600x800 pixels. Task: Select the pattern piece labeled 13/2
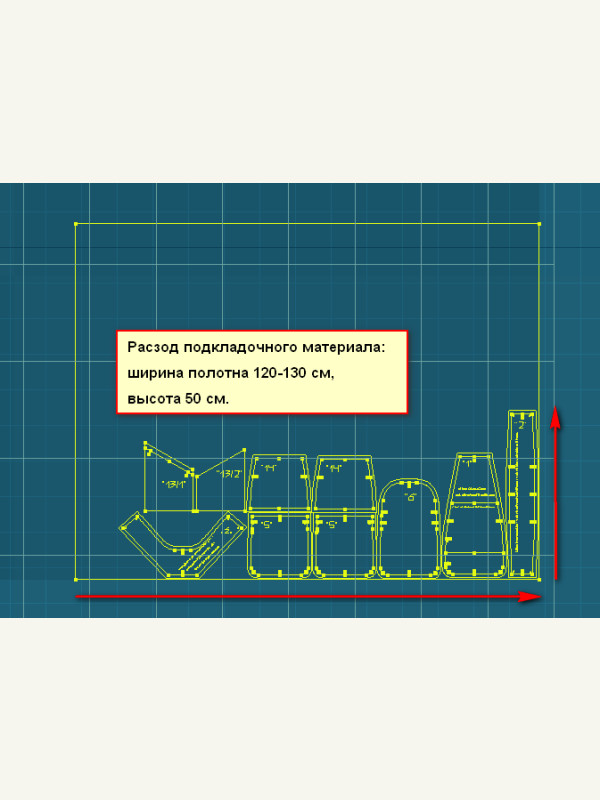pos(222,481)
